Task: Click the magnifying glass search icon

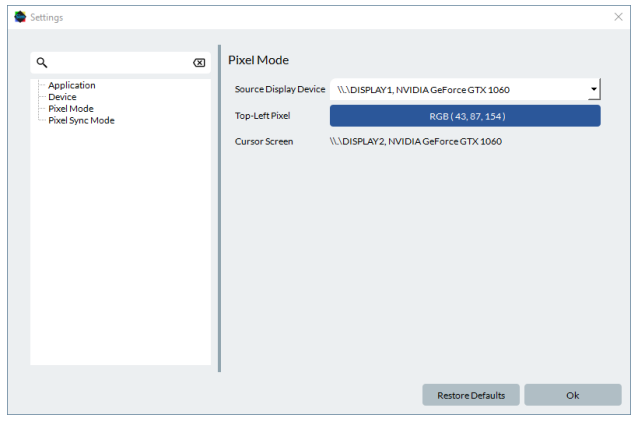Action: (x=42, y=63)
